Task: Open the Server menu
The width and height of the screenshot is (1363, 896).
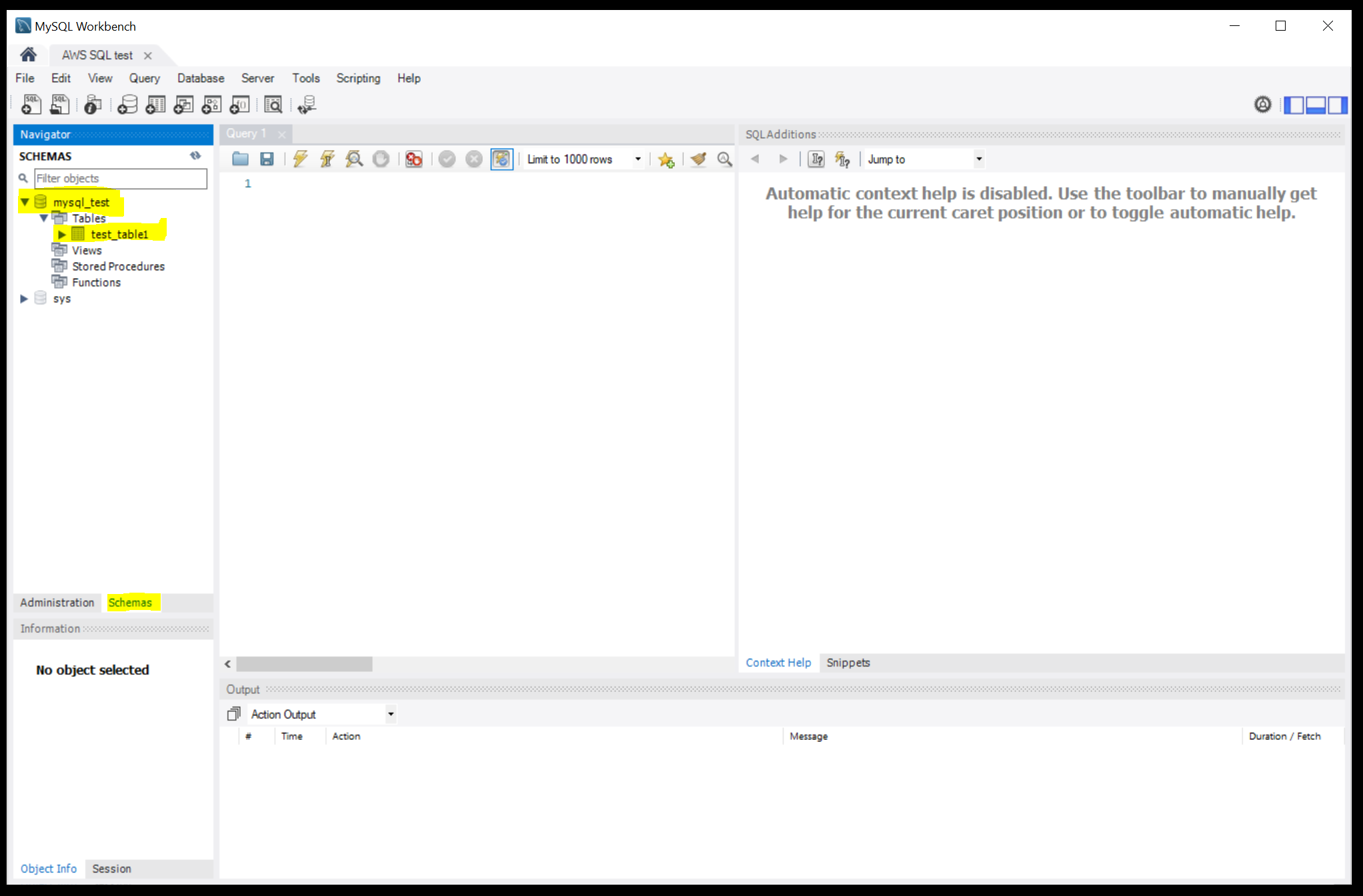Action: pos(257,78)
